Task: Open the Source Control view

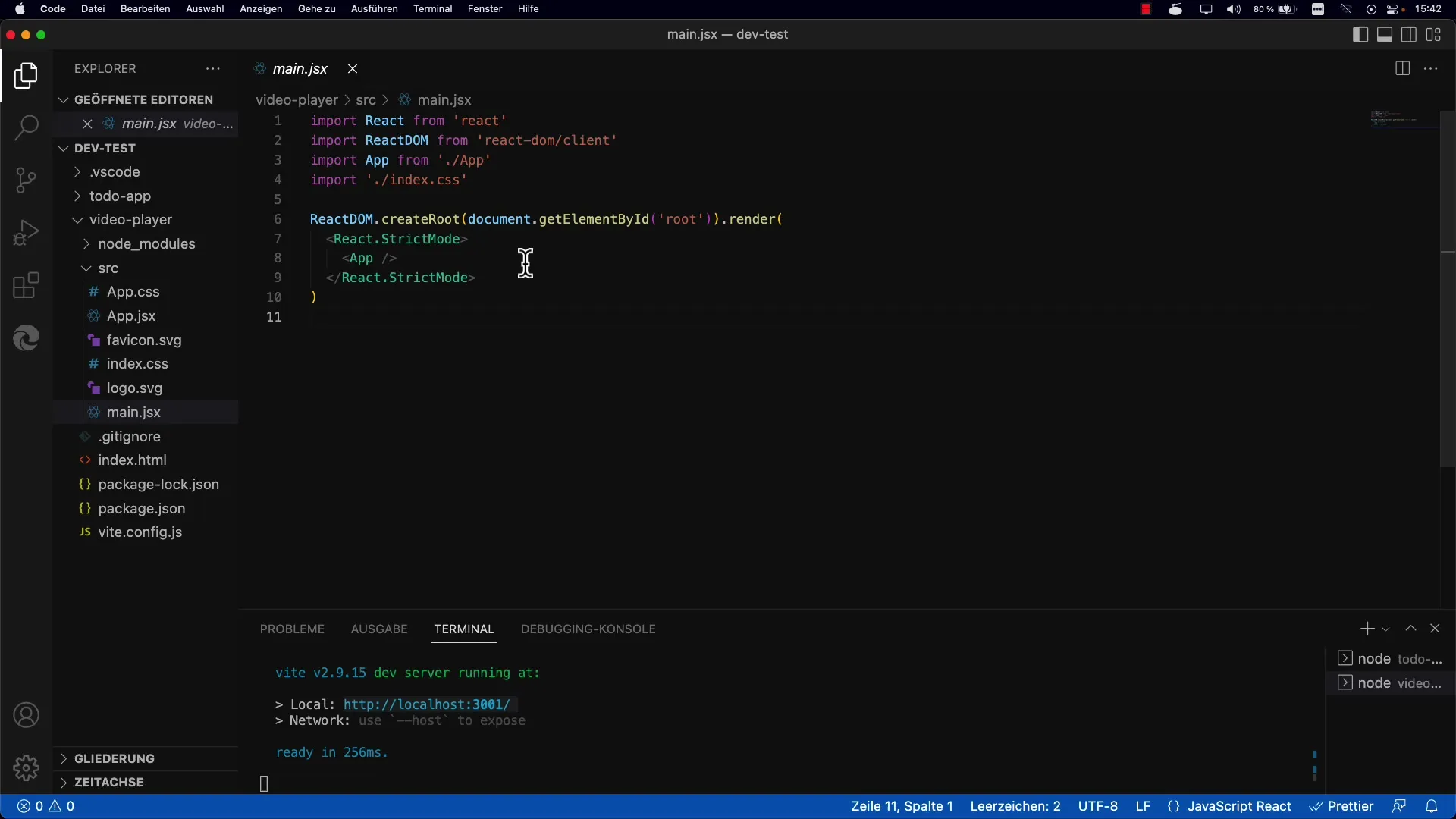Action: pyautogui.click(x=26, y=180)
